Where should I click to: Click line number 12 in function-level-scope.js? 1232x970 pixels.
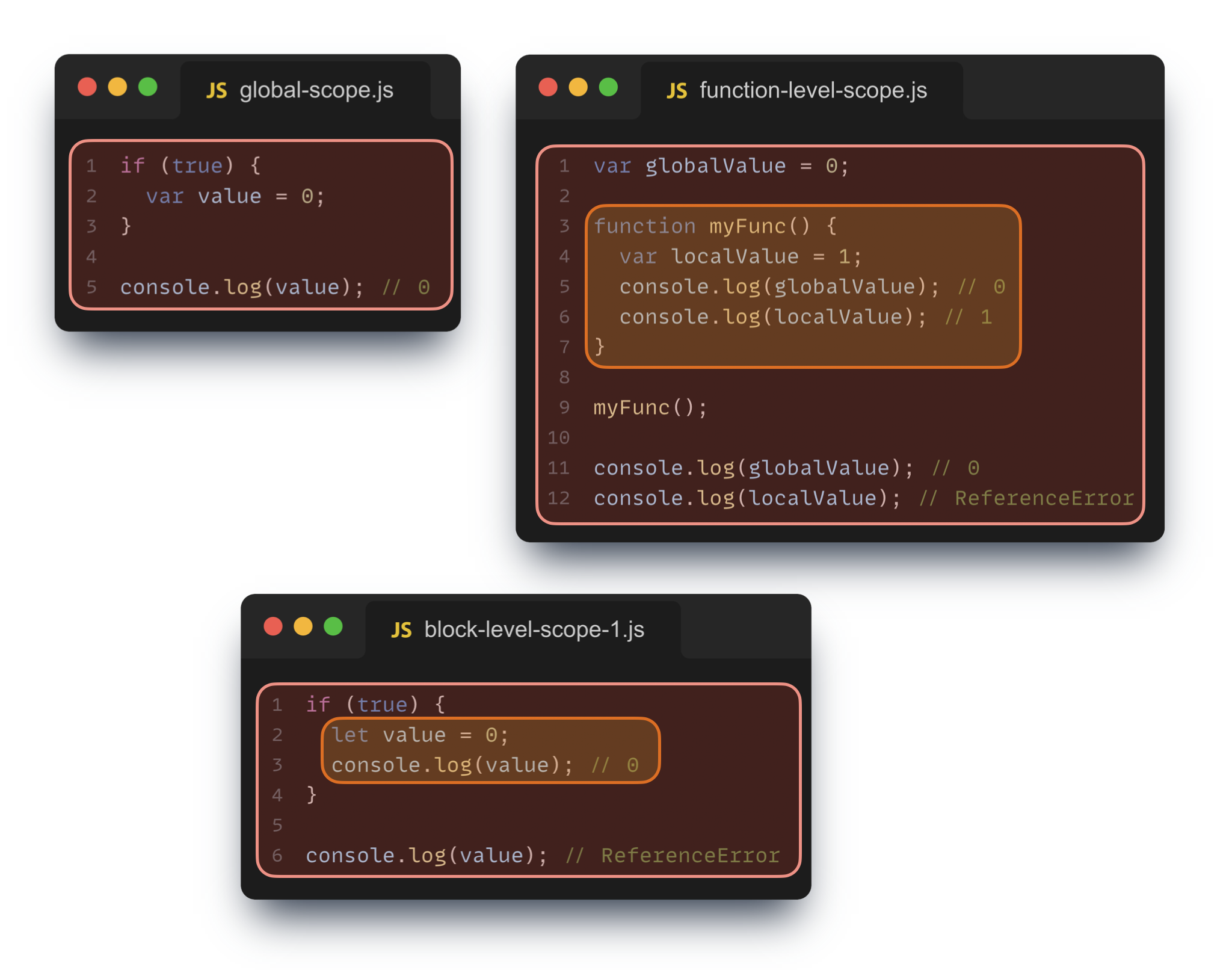coord(558,498)
